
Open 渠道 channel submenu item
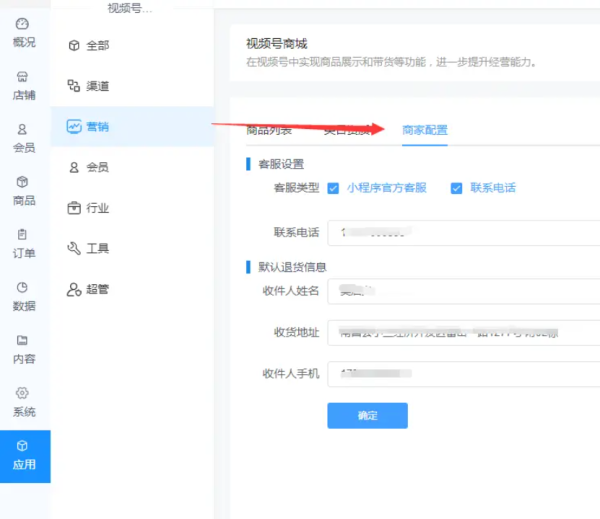97,86
